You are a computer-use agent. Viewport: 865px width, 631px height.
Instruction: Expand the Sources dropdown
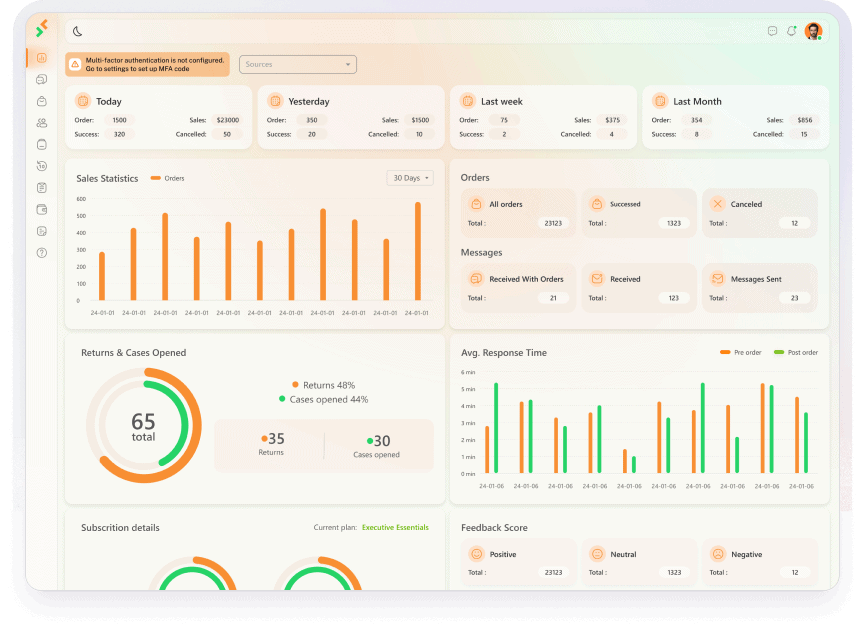tap(298, 65)
